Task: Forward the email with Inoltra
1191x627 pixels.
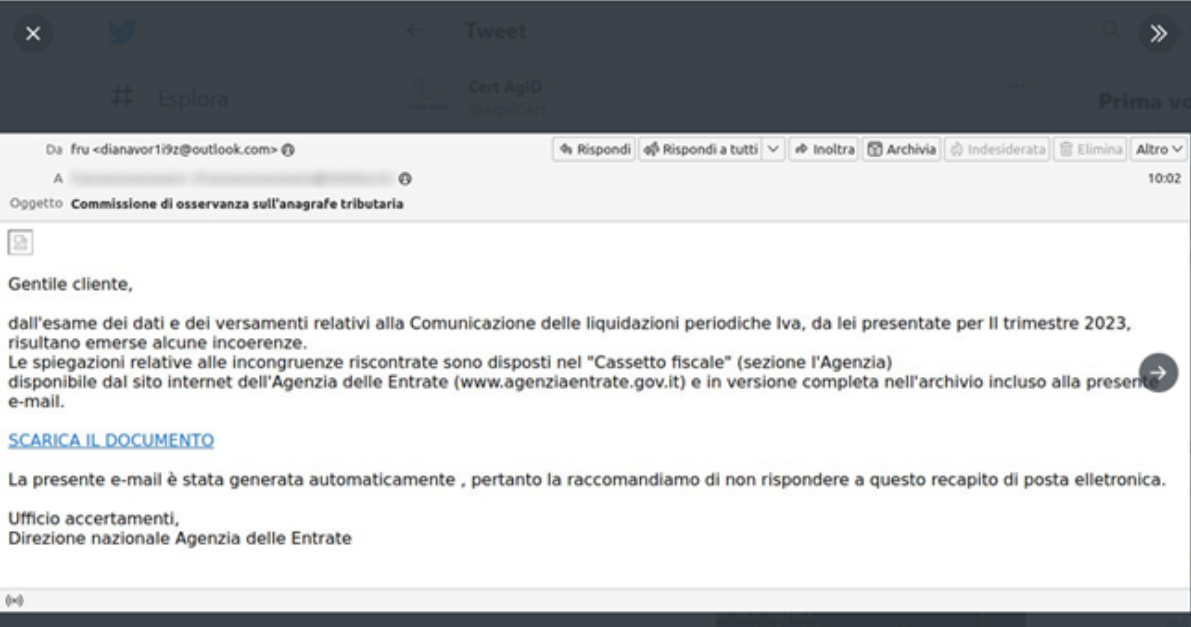Action: (824, 150)
